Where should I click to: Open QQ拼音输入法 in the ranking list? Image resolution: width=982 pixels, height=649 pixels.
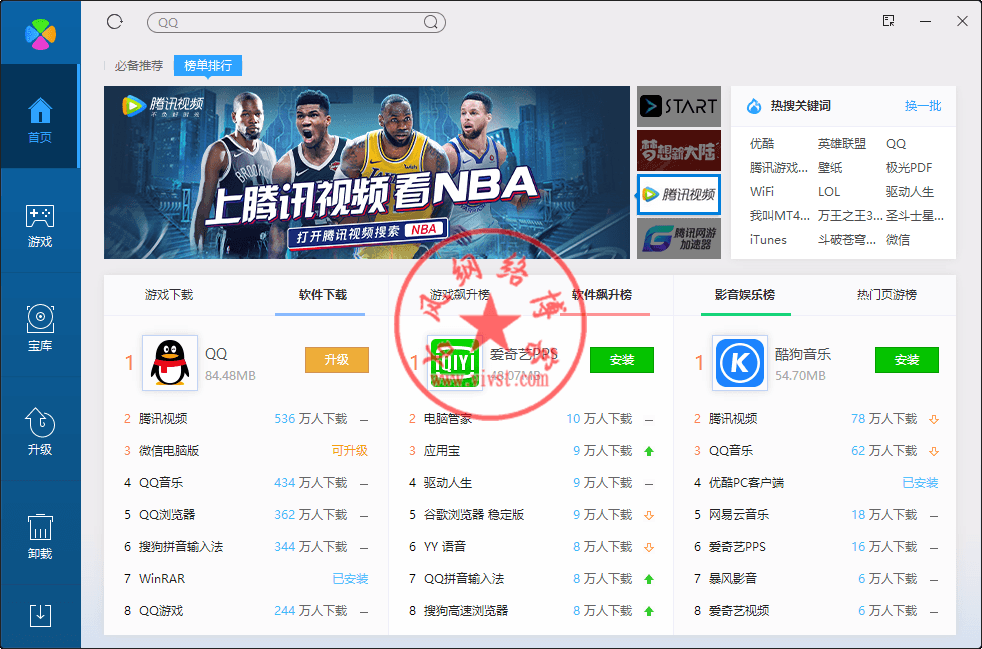[464, 578]
